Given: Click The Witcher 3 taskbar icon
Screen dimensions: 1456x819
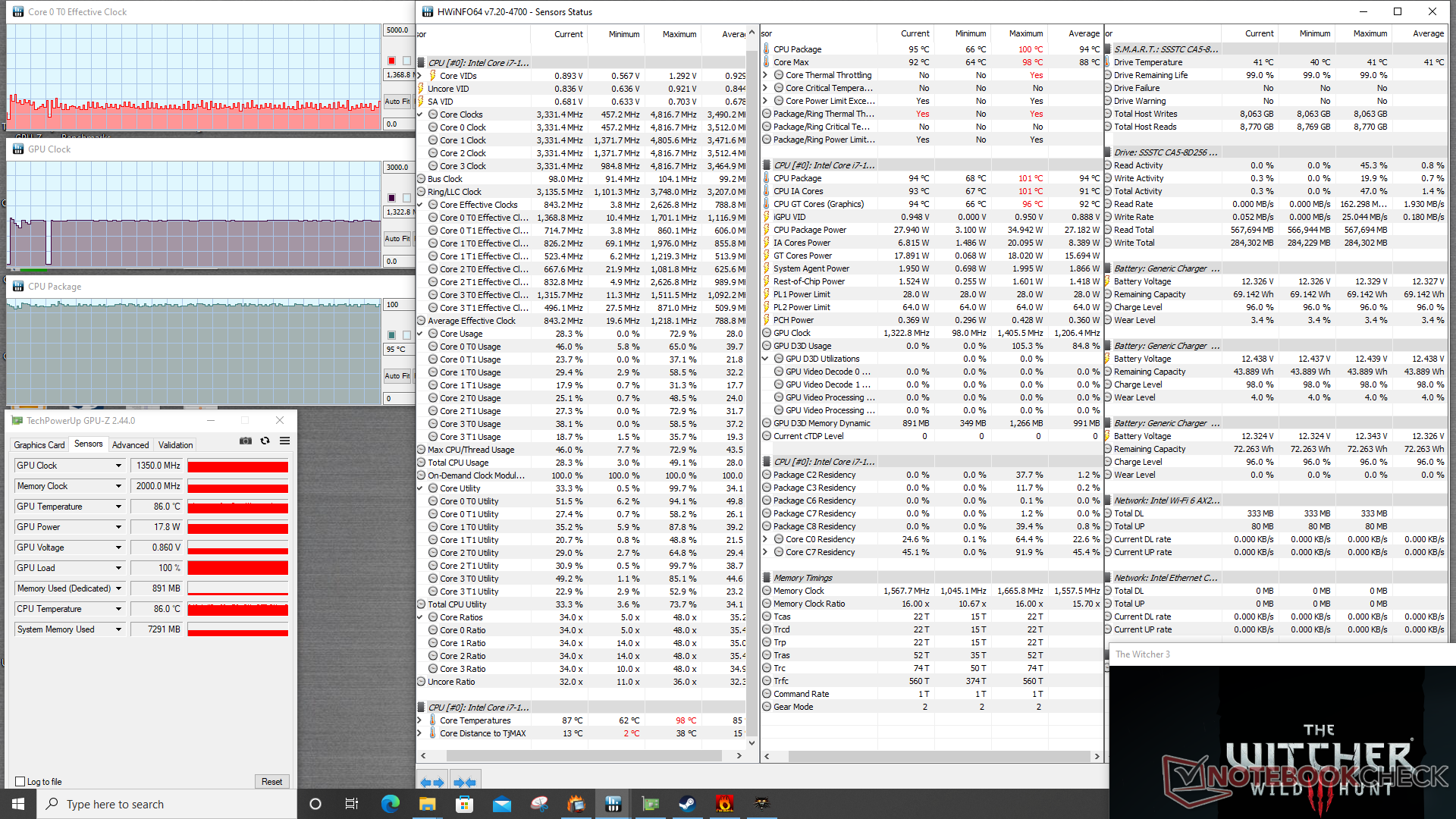Looking at the screenshot, I should coord(761,804).
